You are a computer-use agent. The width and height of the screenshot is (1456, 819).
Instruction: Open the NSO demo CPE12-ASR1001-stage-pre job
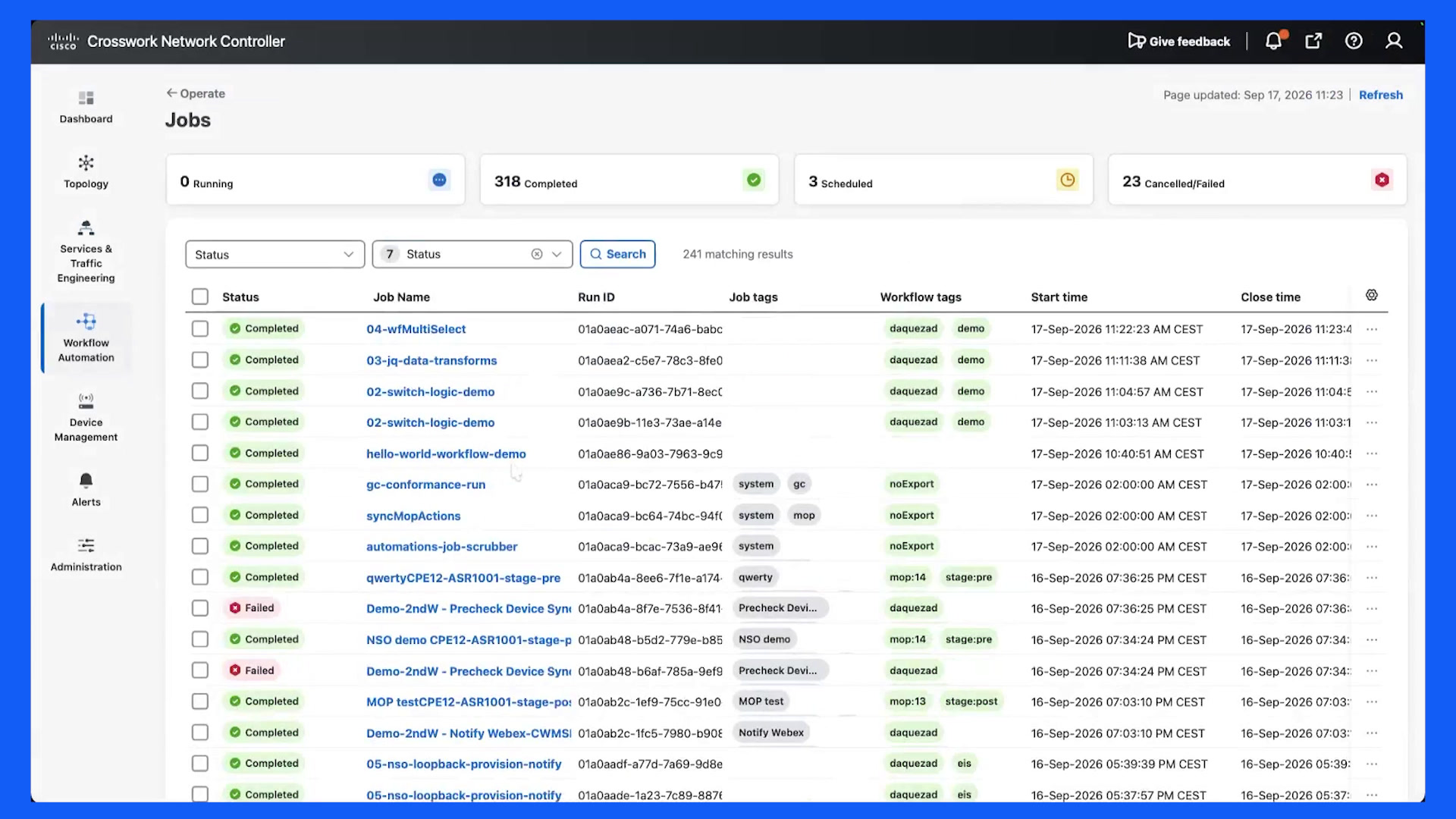click(x=469, y=640)
